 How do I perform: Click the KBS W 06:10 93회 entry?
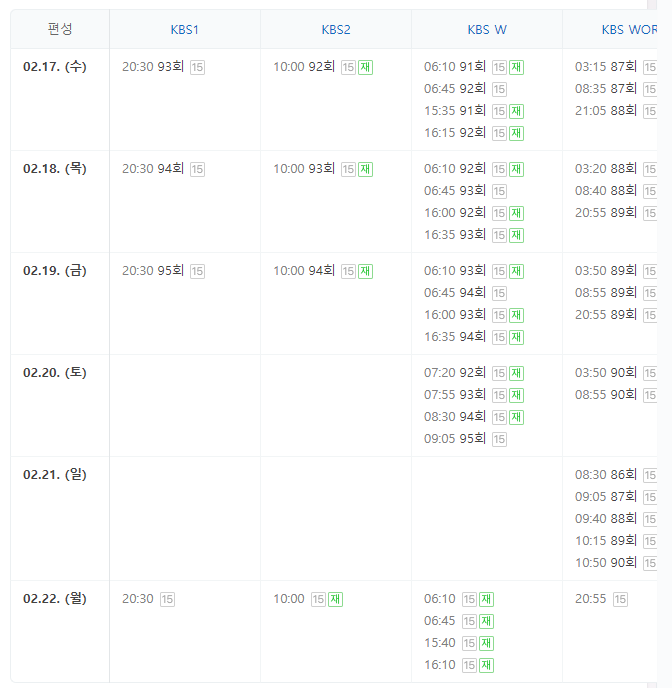[x=455, y=271]
